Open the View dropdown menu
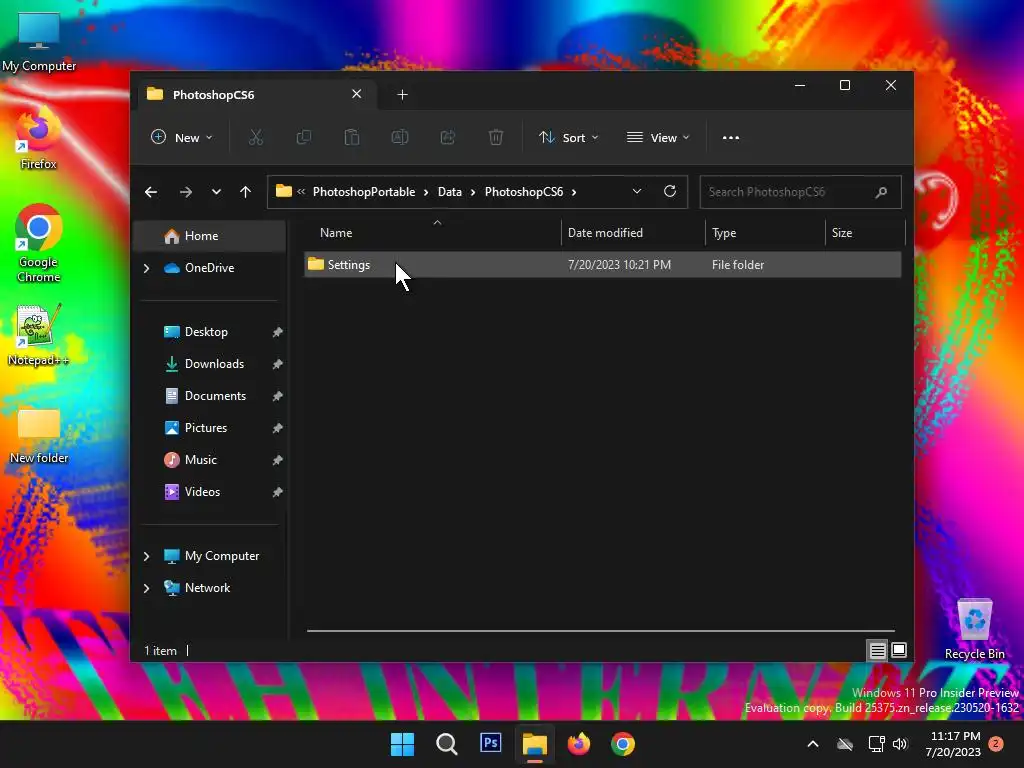The width and height of the screenshot is (1024, 768). (x=658, y=137)
